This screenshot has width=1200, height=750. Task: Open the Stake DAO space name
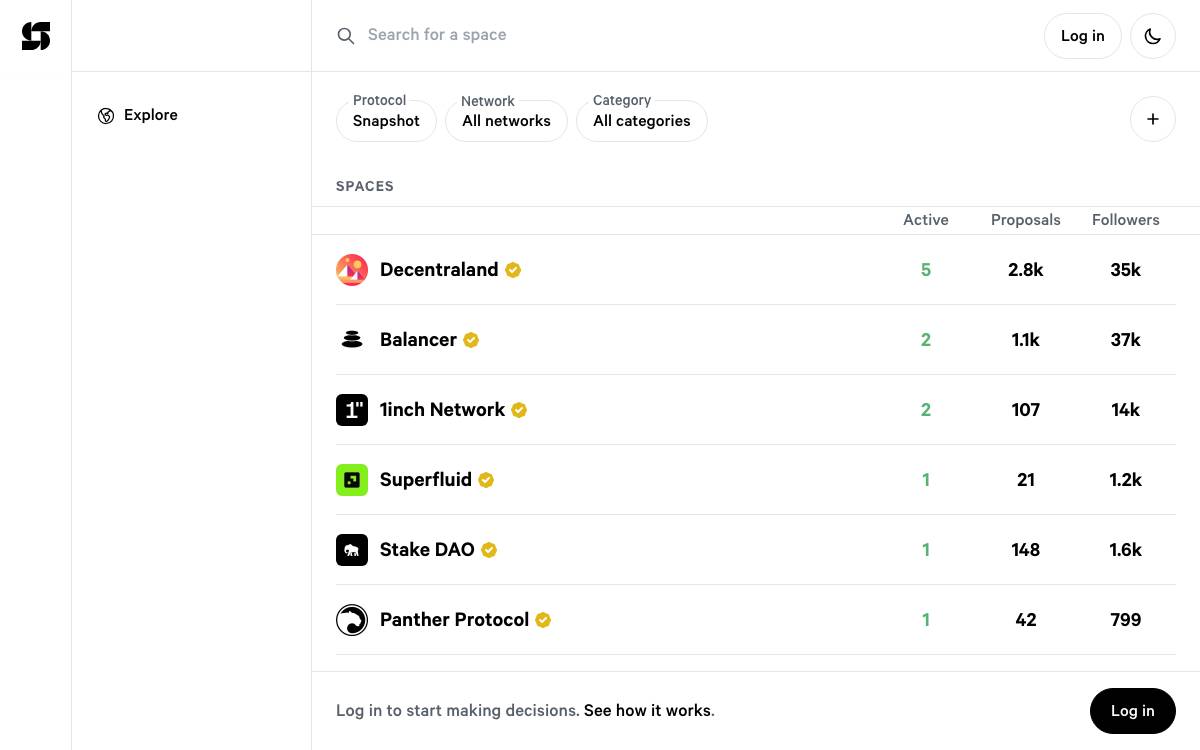(x=427, y=550)
